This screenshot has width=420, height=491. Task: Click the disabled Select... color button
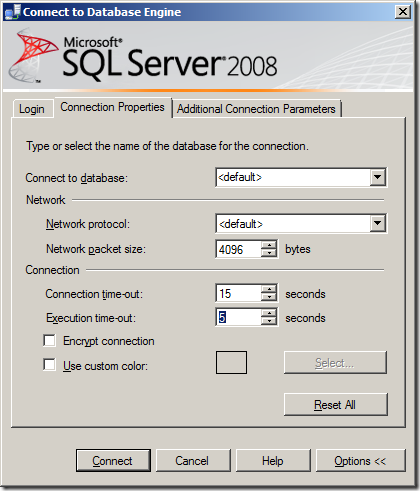click(335, 362)
